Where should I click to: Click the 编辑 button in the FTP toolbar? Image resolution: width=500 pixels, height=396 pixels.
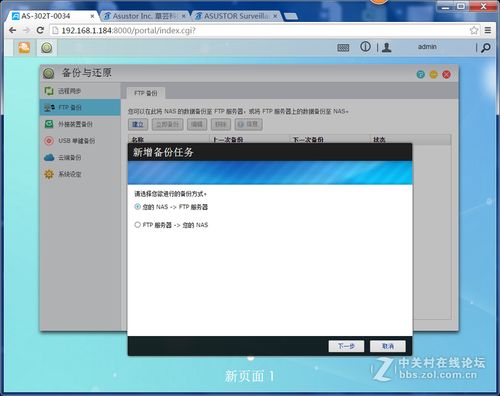(x=197, y=124)
